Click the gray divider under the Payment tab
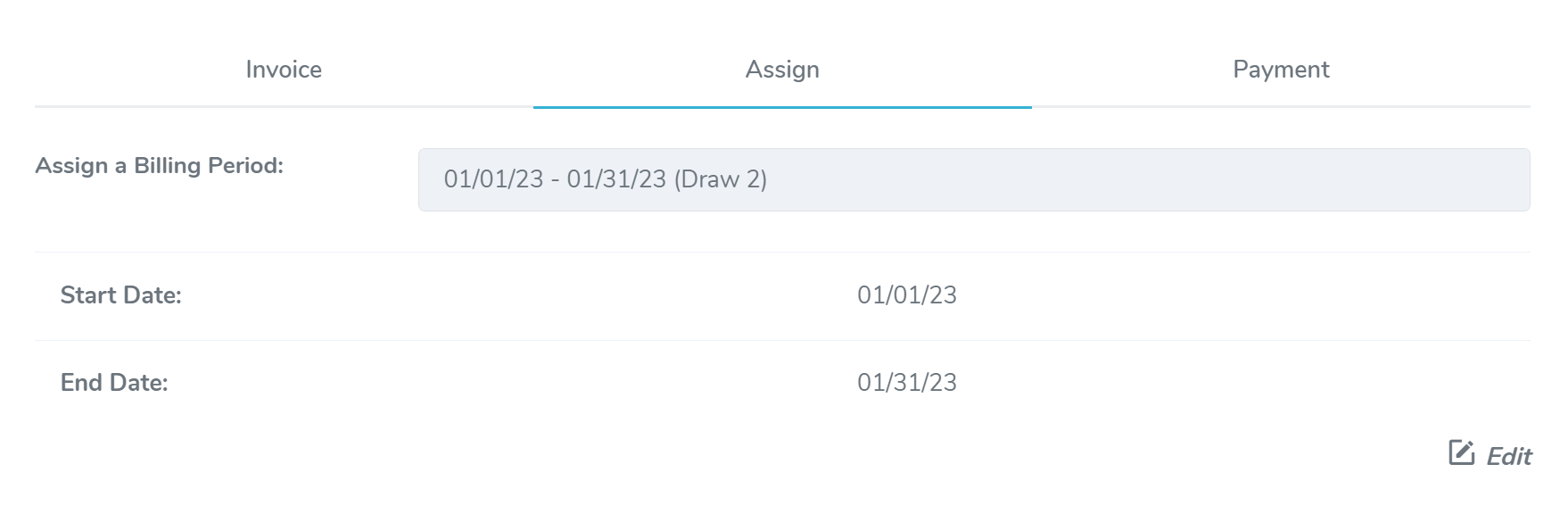The height and width of the screenshot is (514, 1568). tap(1281, 106)
